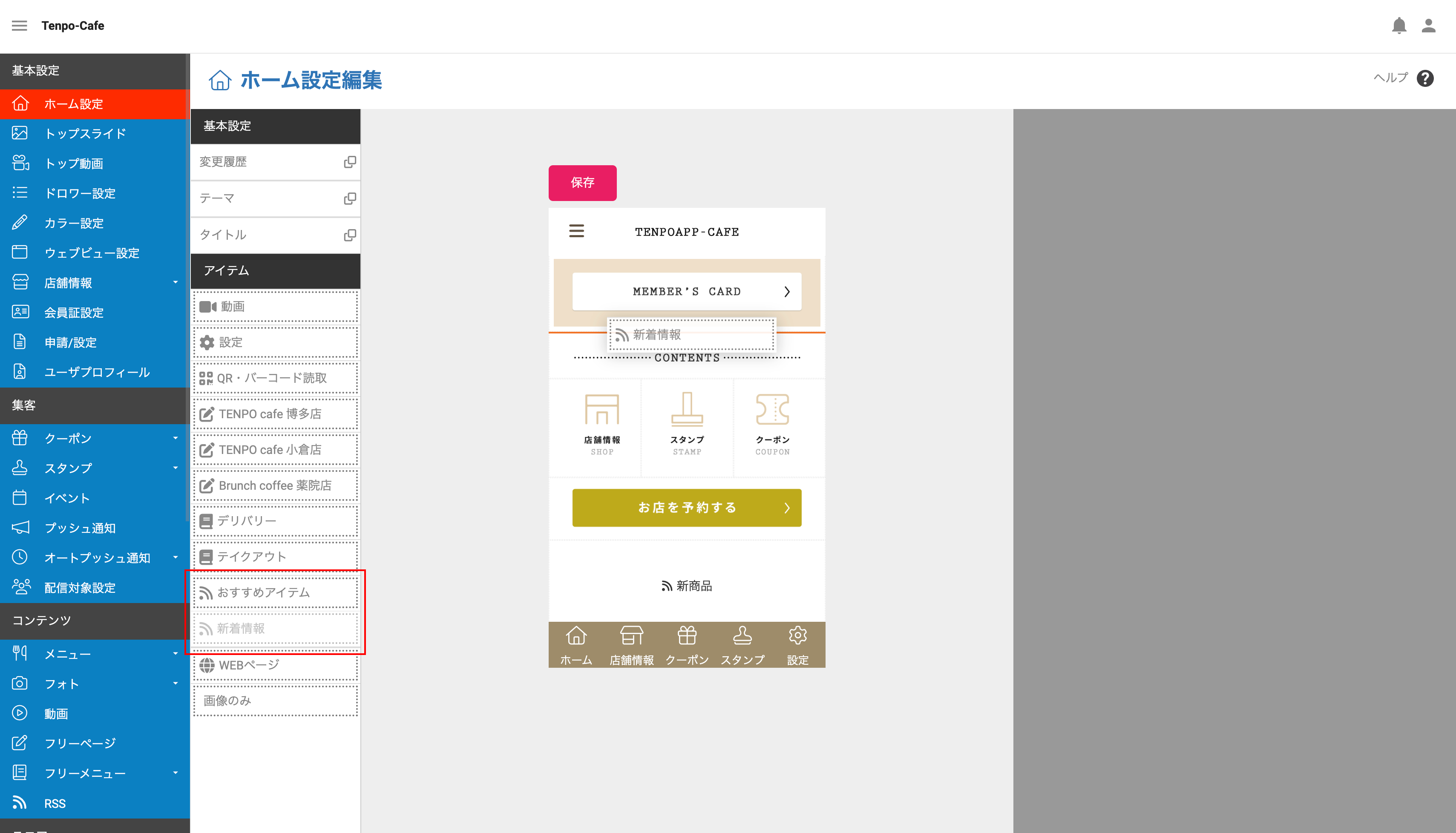The height and width of the screenshot is (833, 1456).
Task: Tap the 店舗情報 tab in preview footer
Action: (x=632, y=645)
